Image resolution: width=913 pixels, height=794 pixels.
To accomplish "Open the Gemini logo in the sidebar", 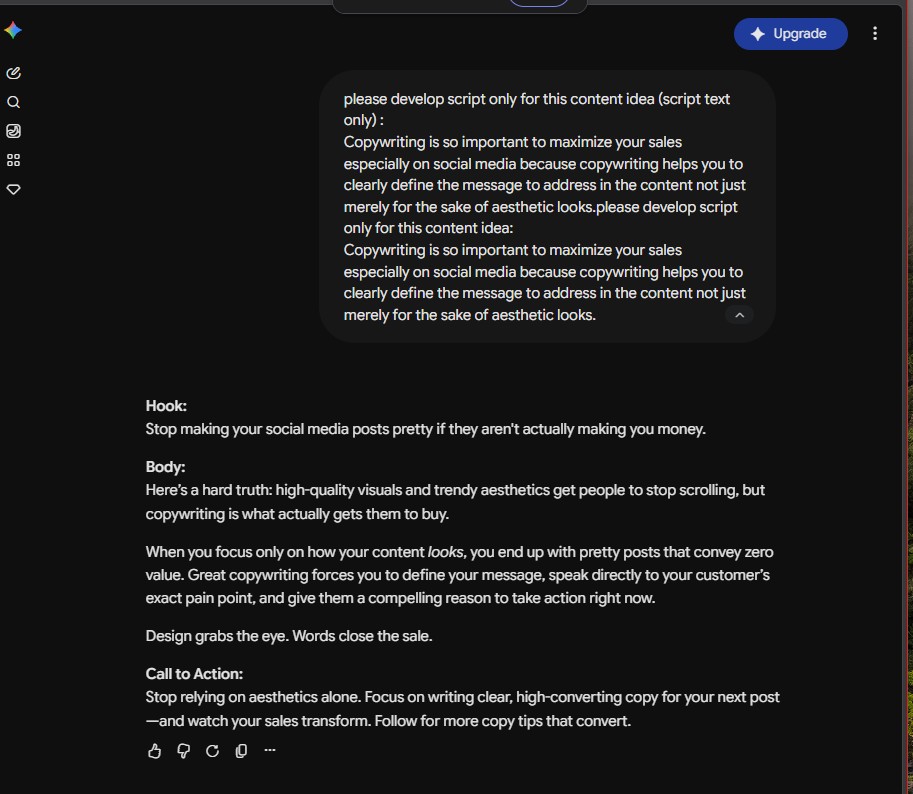I will (13, 30).
